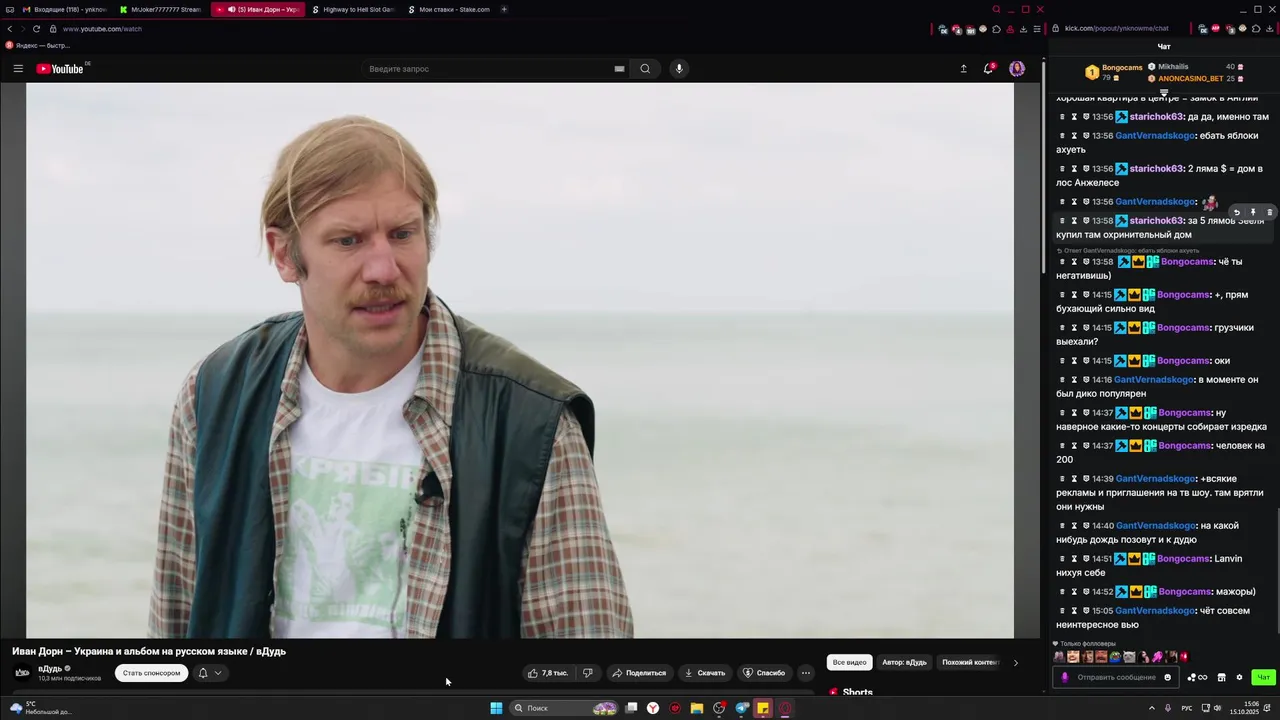
Task: Click the reply arrow on hovered message
Action: (1236, 212)
